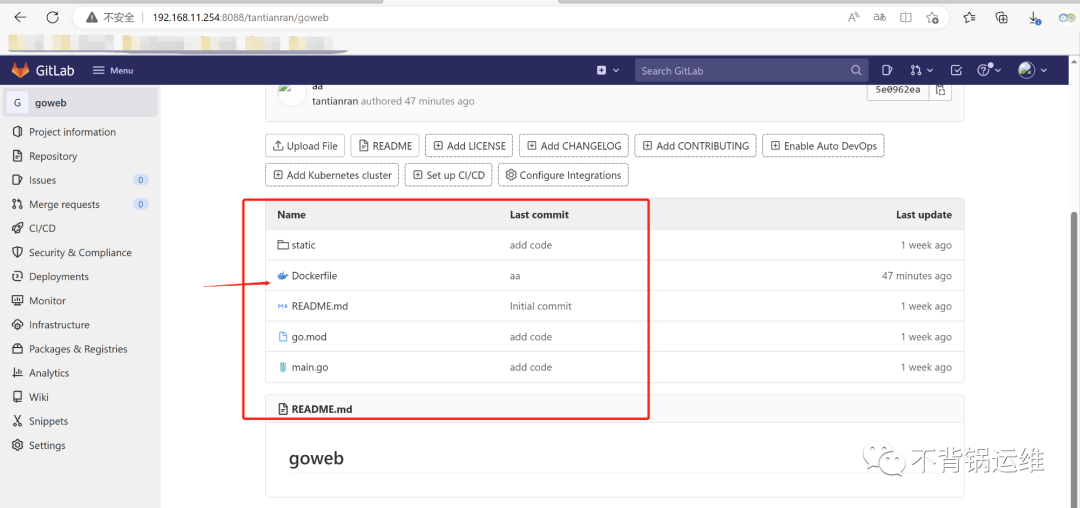Screen dimensions: 1080x508
Task: Open immersive reader split icon
Action: (x=906, y=18)
